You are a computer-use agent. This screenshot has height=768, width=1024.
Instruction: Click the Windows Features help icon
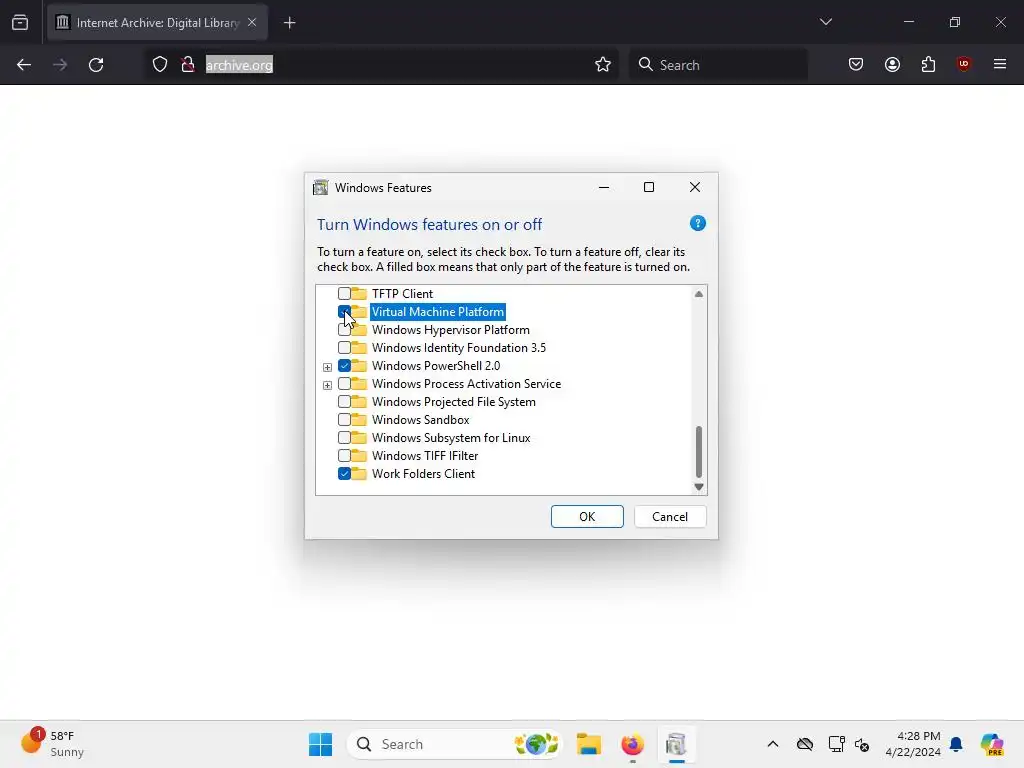coord(697,223)
